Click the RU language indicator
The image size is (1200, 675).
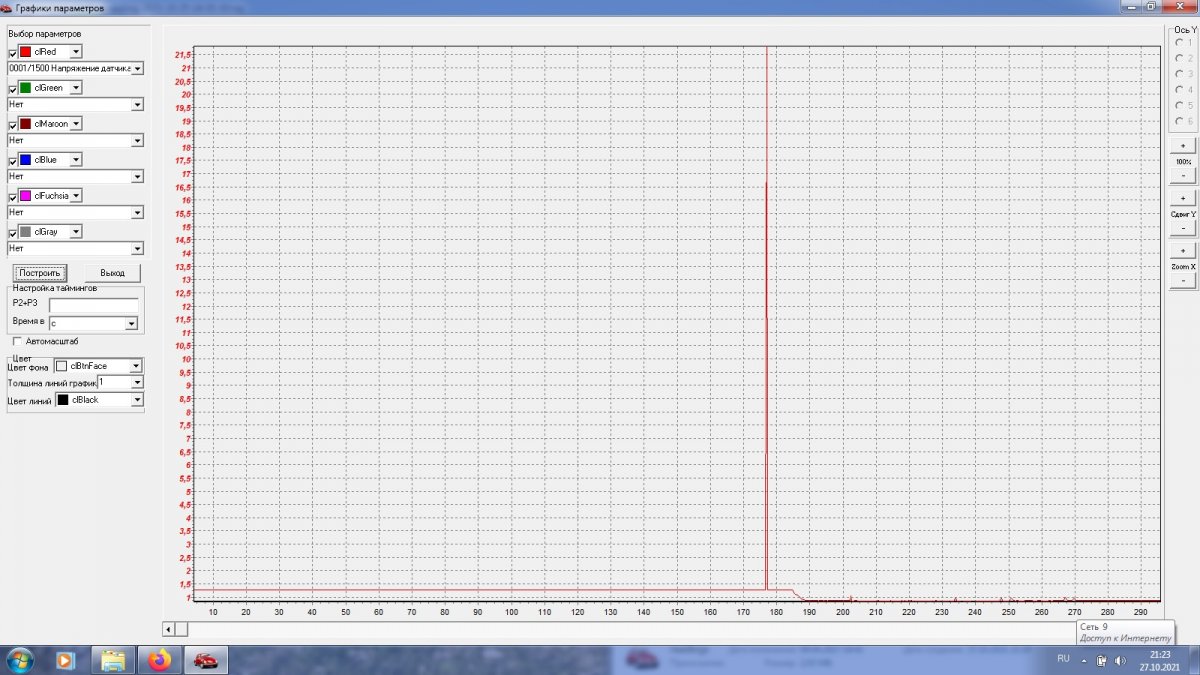[1063, 659]
